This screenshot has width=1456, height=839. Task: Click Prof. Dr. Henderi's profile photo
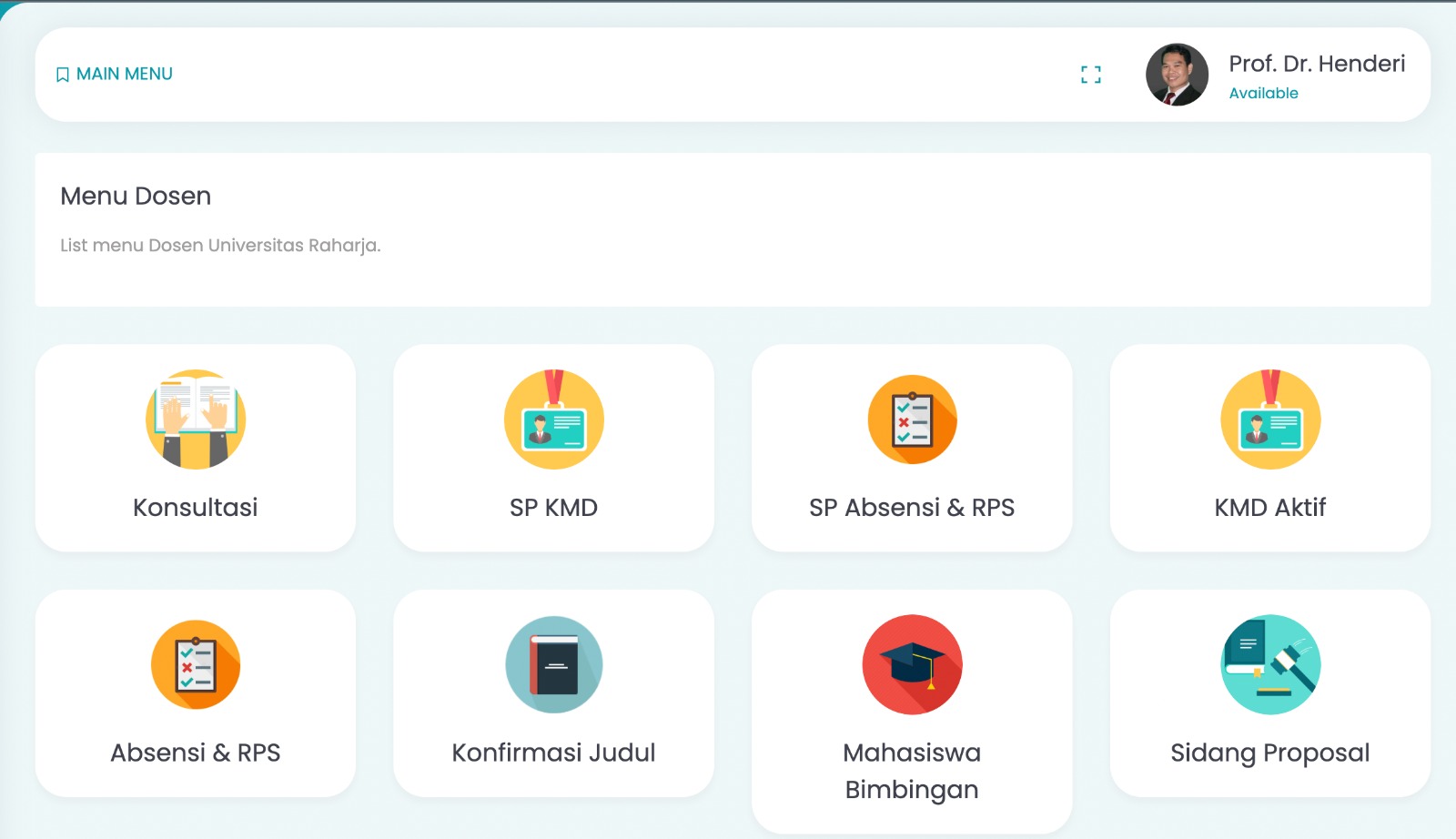click(x=1177, y=75)
